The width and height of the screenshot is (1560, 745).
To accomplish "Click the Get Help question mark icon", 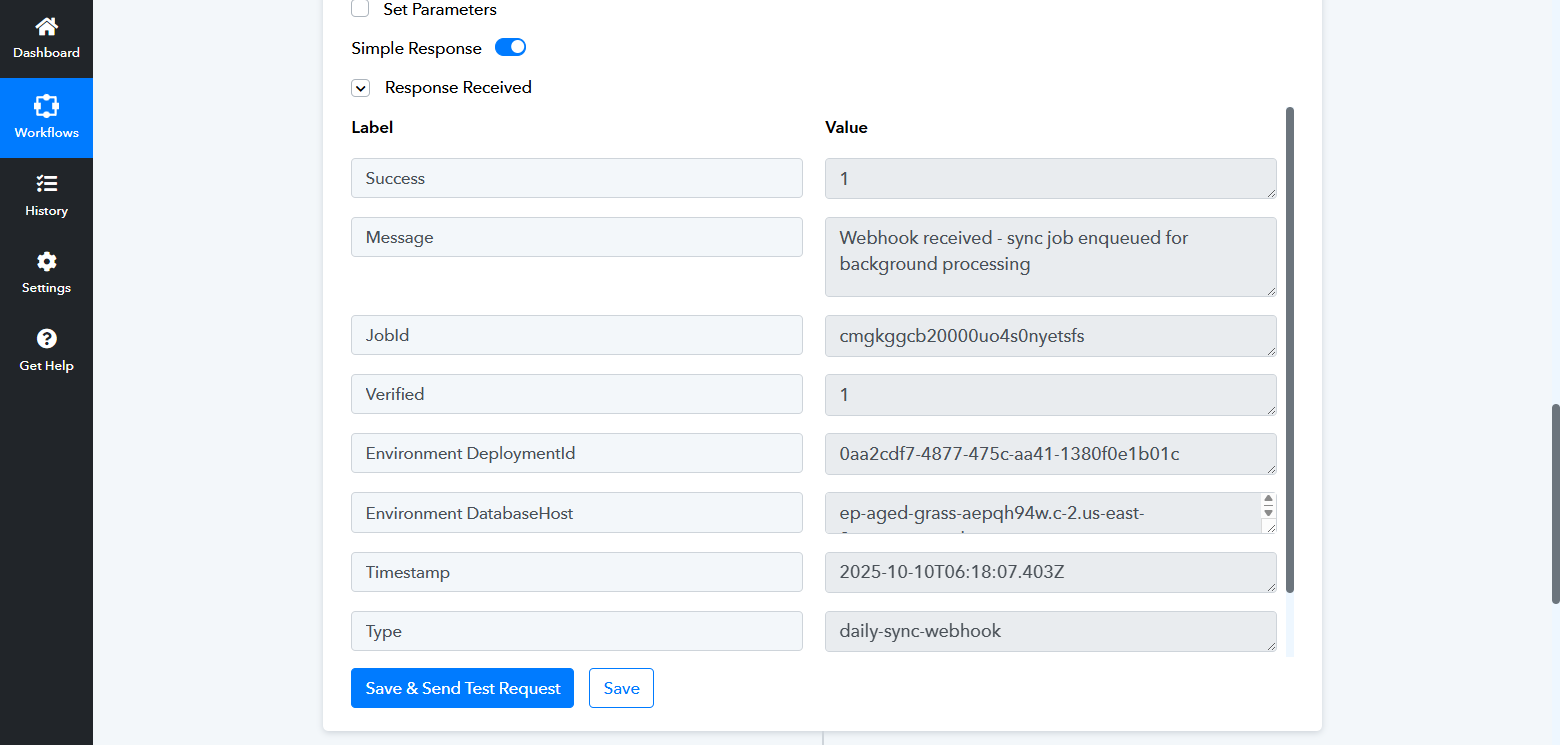I will [46, 339].
